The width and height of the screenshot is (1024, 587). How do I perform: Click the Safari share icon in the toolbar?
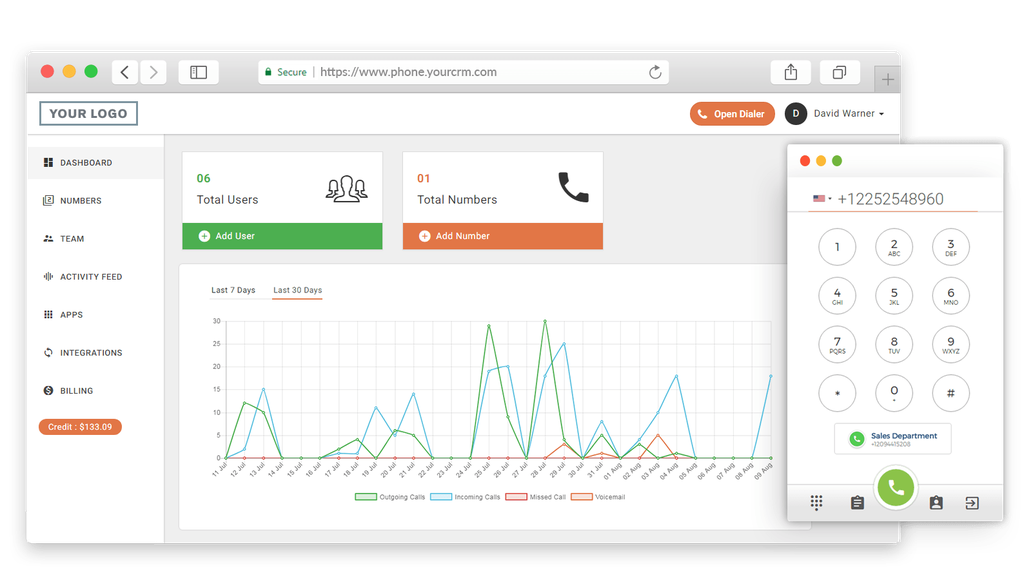[x=790, y=71]
